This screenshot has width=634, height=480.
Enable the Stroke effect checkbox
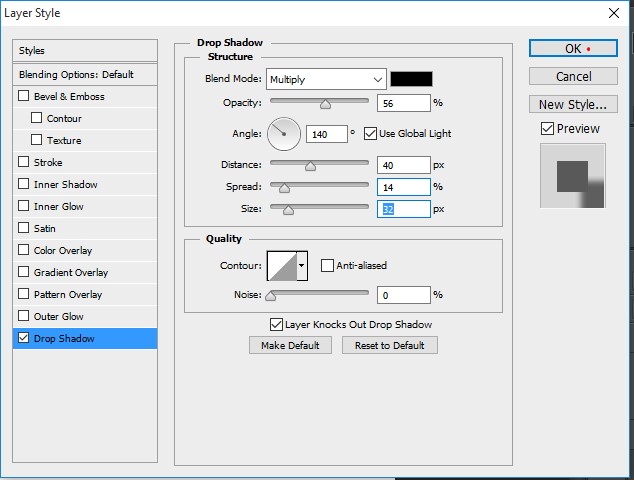[23, 162]
